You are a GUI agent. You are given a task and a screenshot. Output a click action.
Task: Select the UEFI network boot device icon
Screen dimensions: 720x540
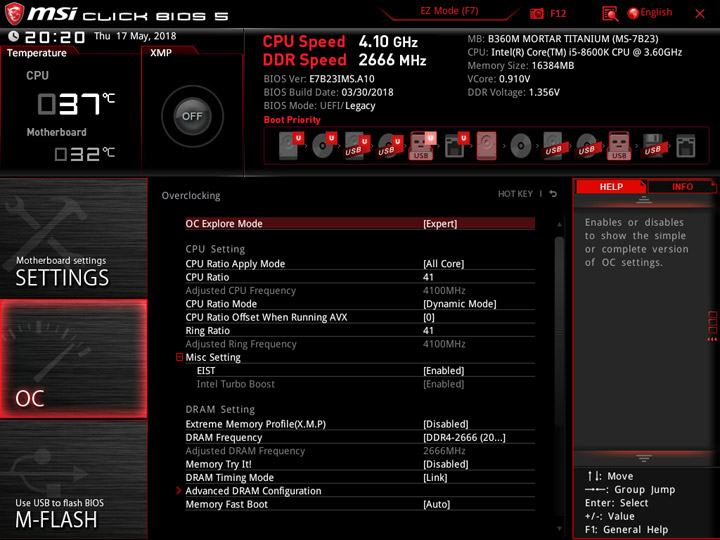click(x=456, y=146)
